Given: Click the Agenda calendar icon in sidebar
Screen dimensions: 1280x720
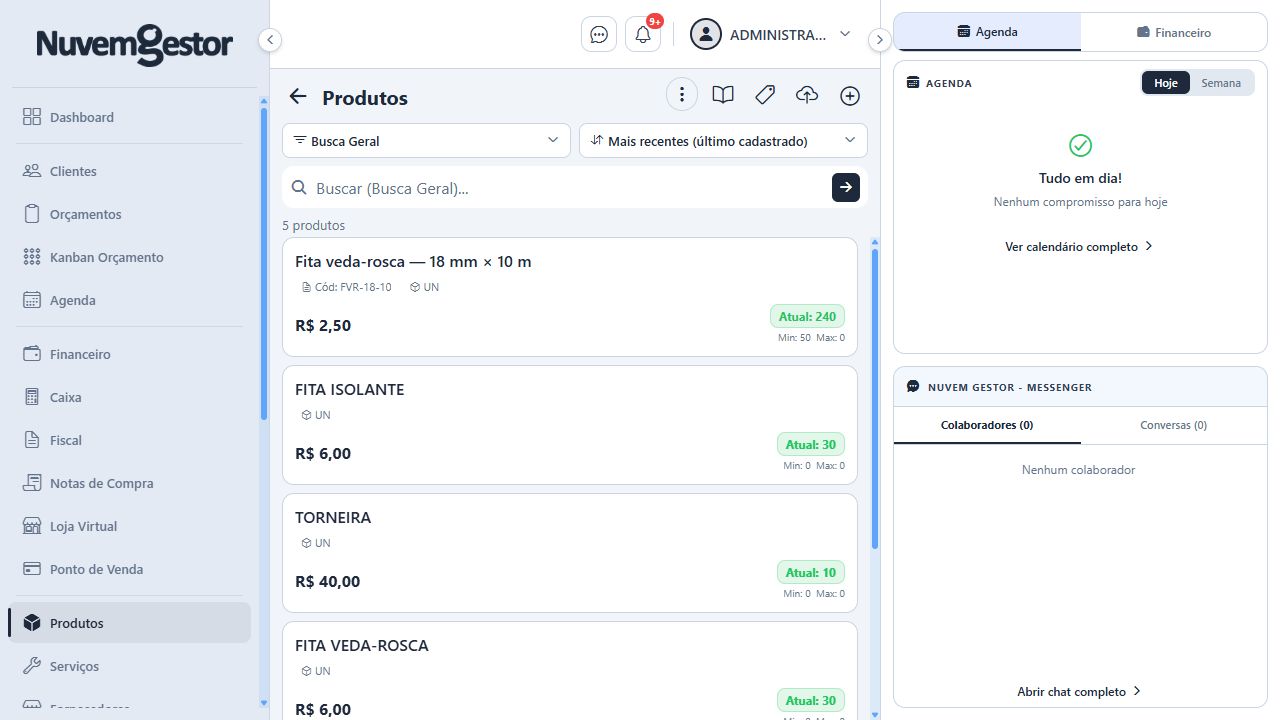Looking at the screenshot, I should point(32,300).
